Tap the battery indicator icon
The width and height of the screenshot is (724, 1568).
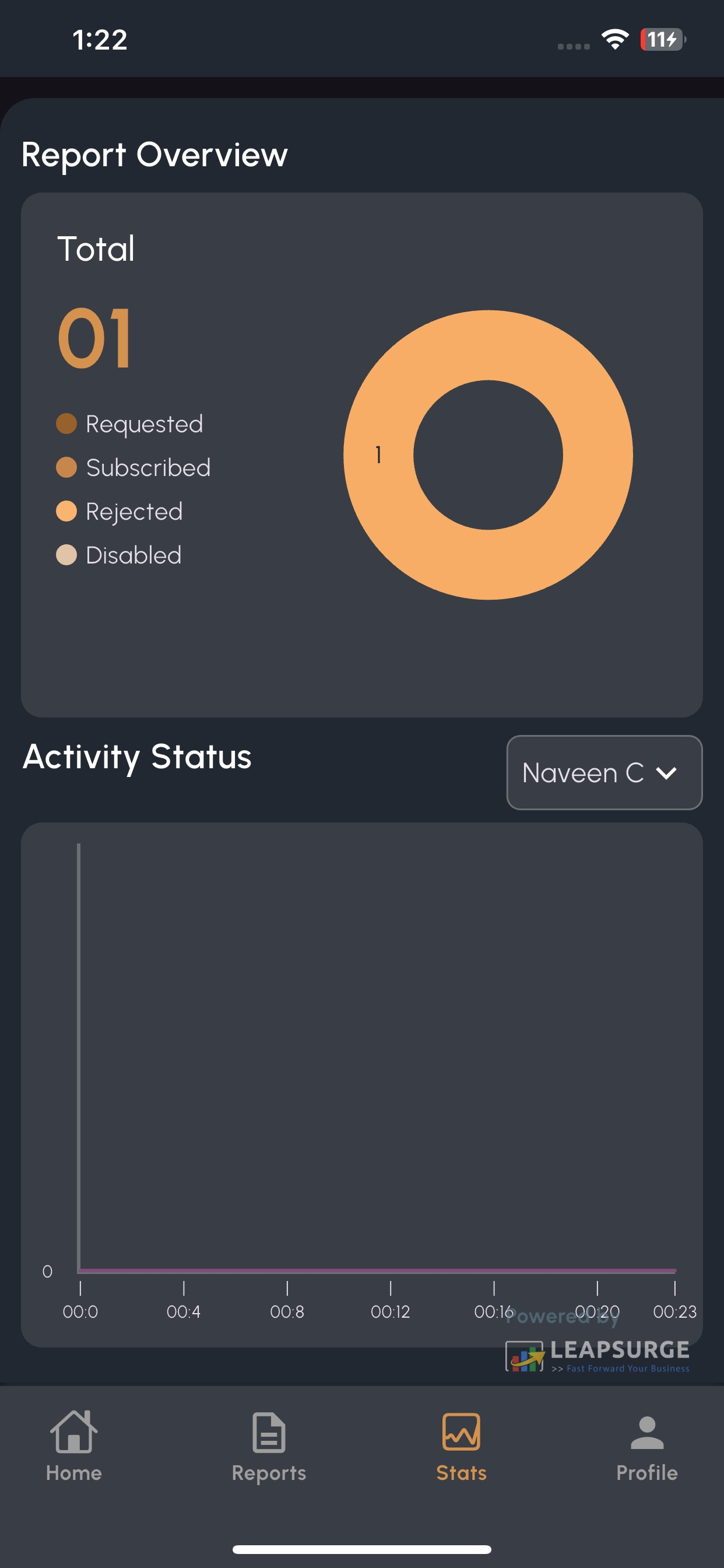pos(663,40)
